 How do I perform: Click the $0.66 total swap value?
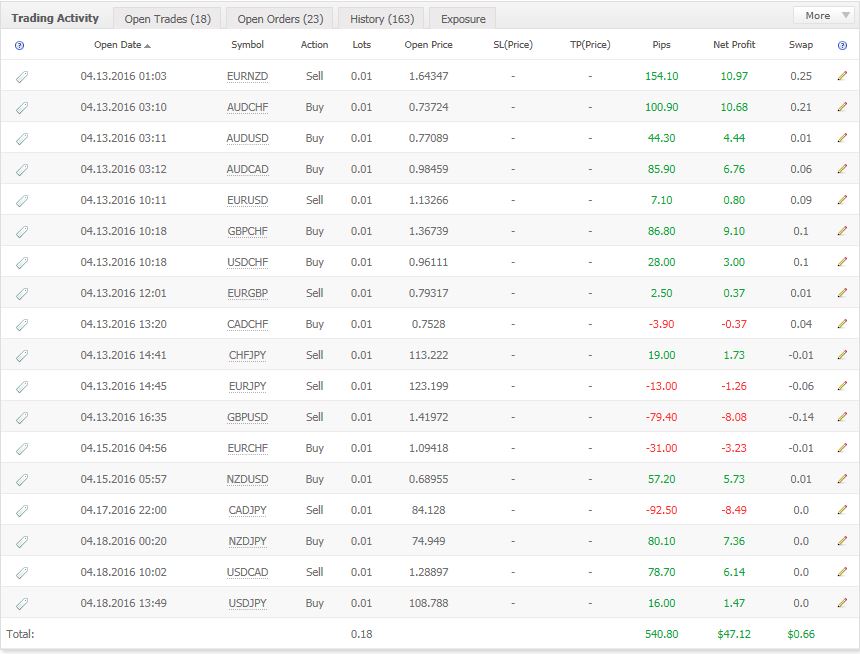point(801,634)
